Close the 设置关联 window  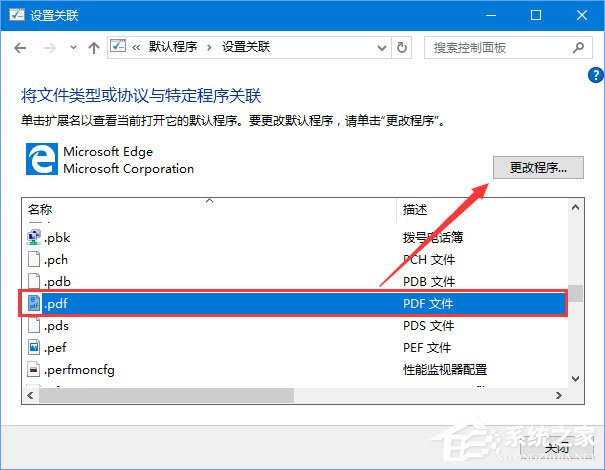(581, 15)
